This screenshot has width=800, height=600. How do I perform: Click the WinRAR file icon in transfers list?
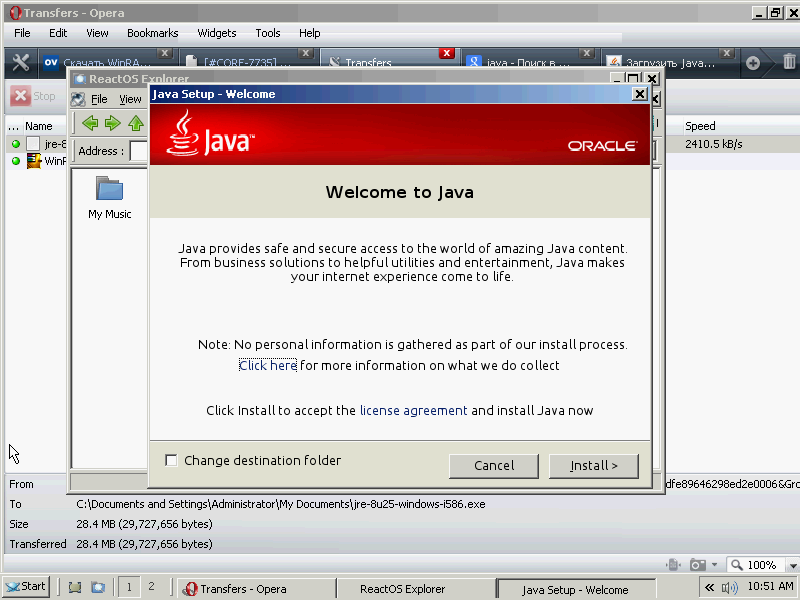[x=34, y=161]
